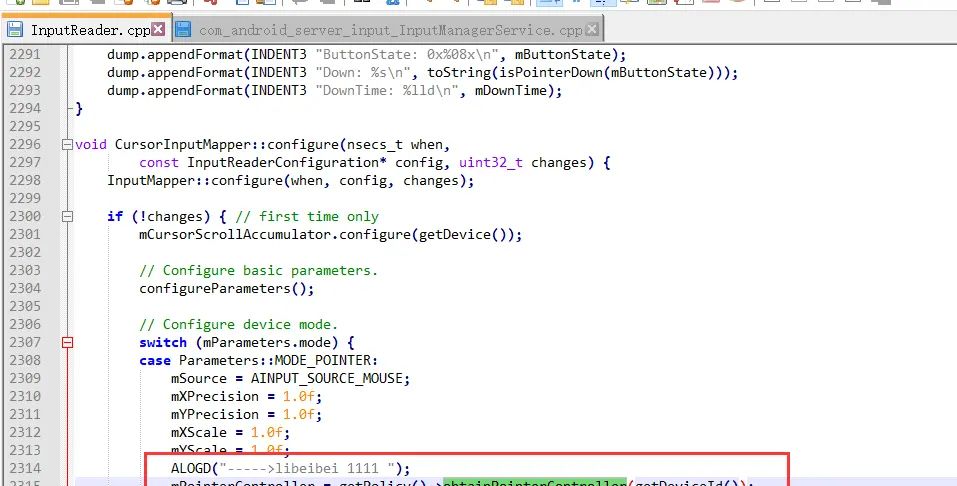Select line number 2296 in the margin
This screenshot has width=957, height=486.
24,144
